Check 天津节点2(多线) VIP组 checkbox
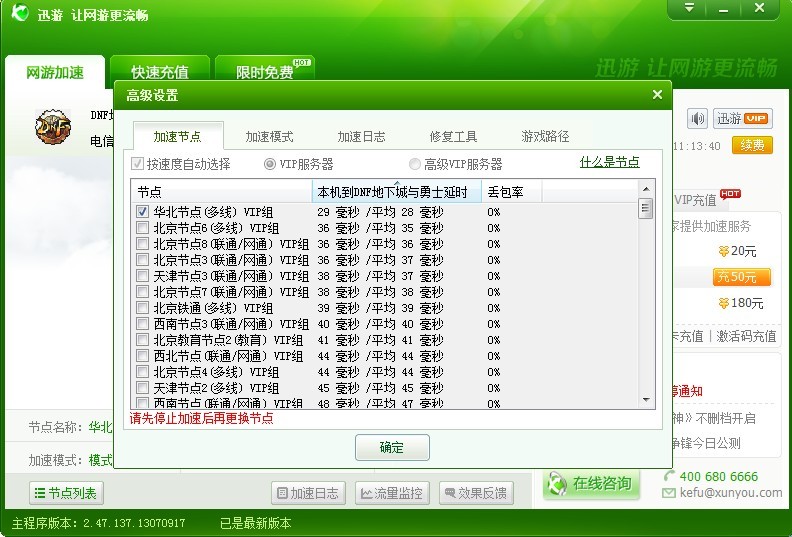 click(x=142, y=388)
